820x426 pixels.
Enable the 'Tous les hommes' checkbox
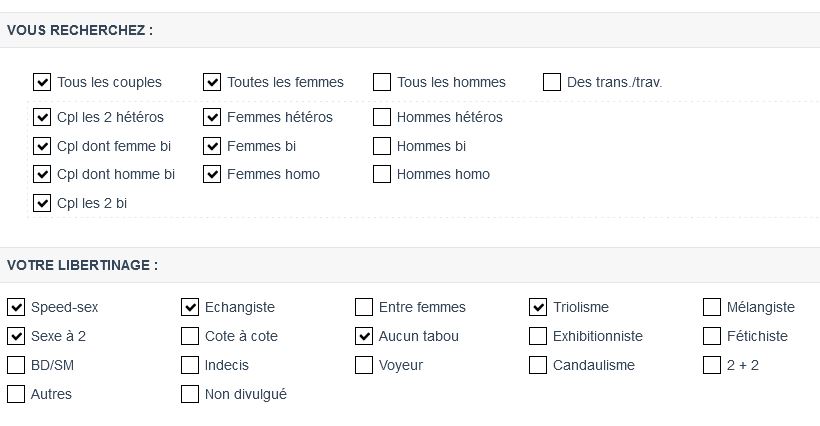coord(382,82)
